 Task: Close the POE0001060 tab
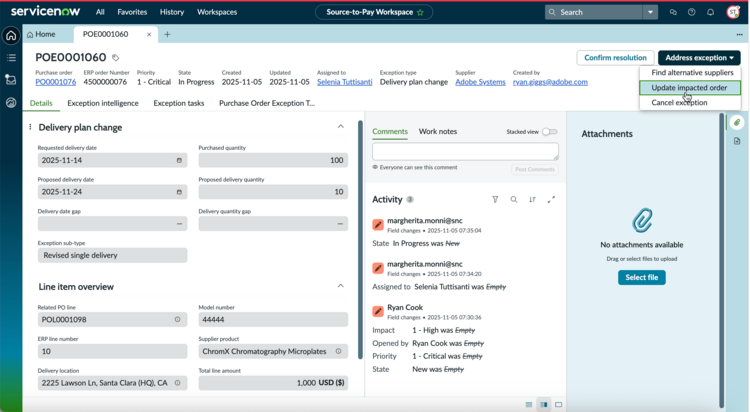(149, 34)
